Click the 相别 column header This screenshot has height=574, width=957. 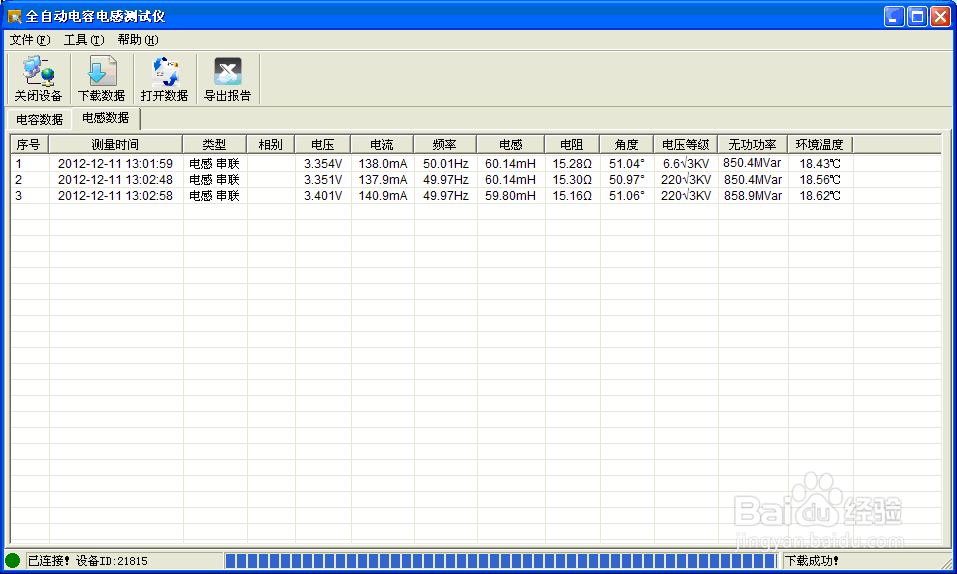[x=270, y=145]
